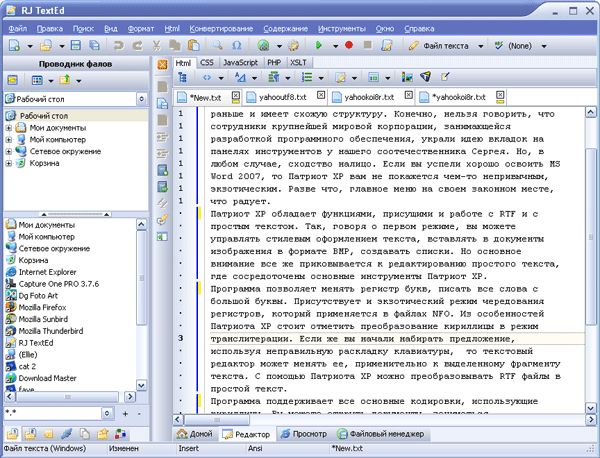The image size is (600, 458).
Task: Click the Html font formatting icon
Action: 240,78
